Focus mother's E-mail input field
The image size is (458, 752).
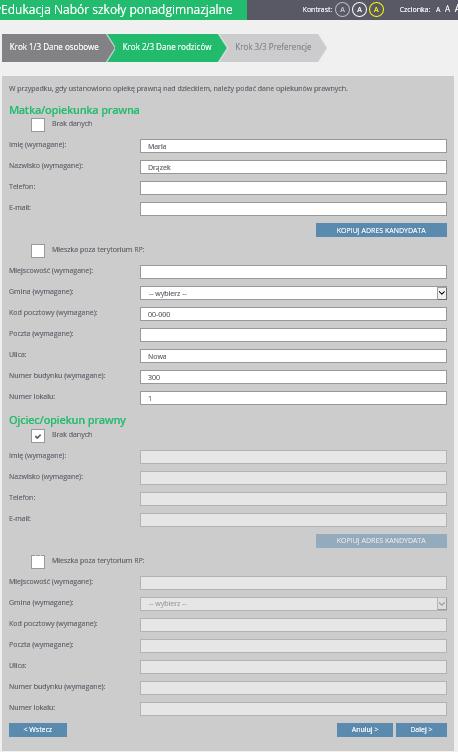293,209
